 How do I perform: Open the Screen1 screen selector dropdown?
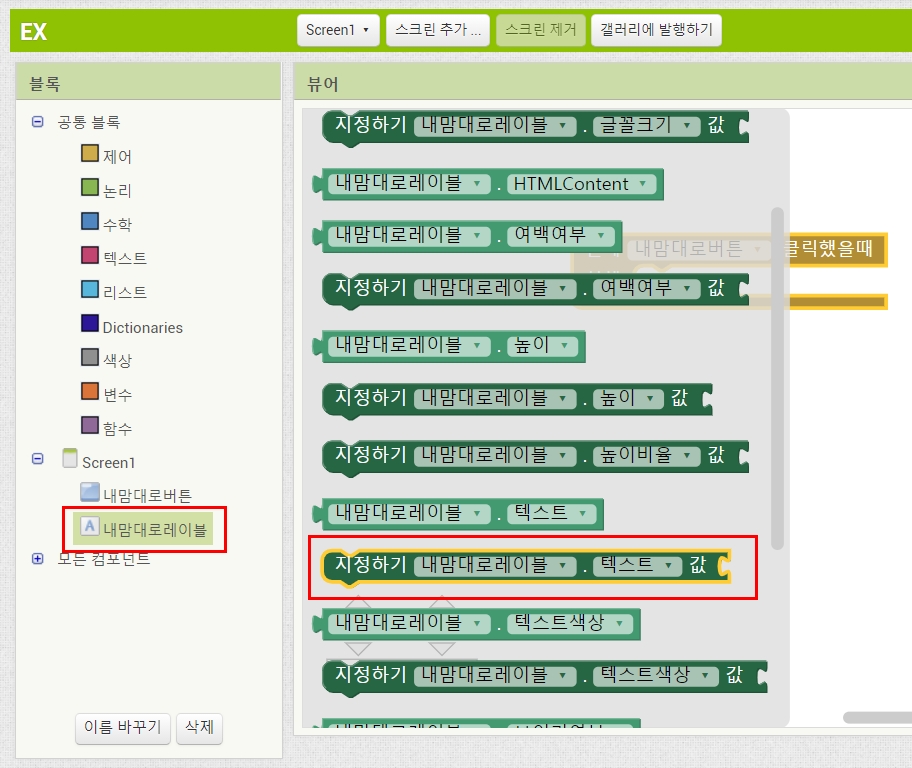click(x=338, y=30)
